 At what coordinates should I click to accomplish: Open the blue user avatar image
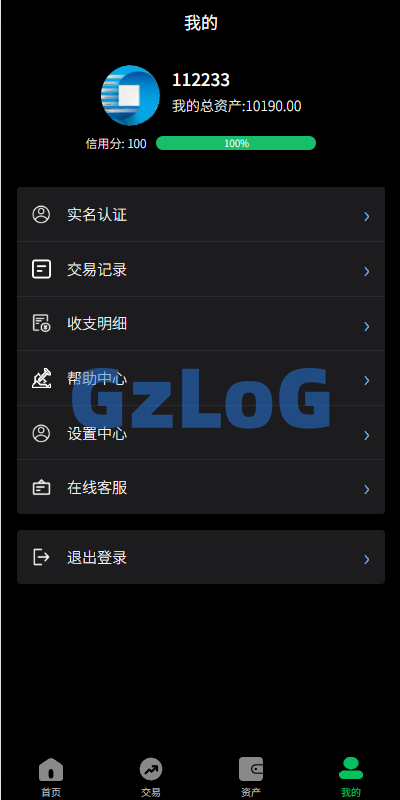130,95
